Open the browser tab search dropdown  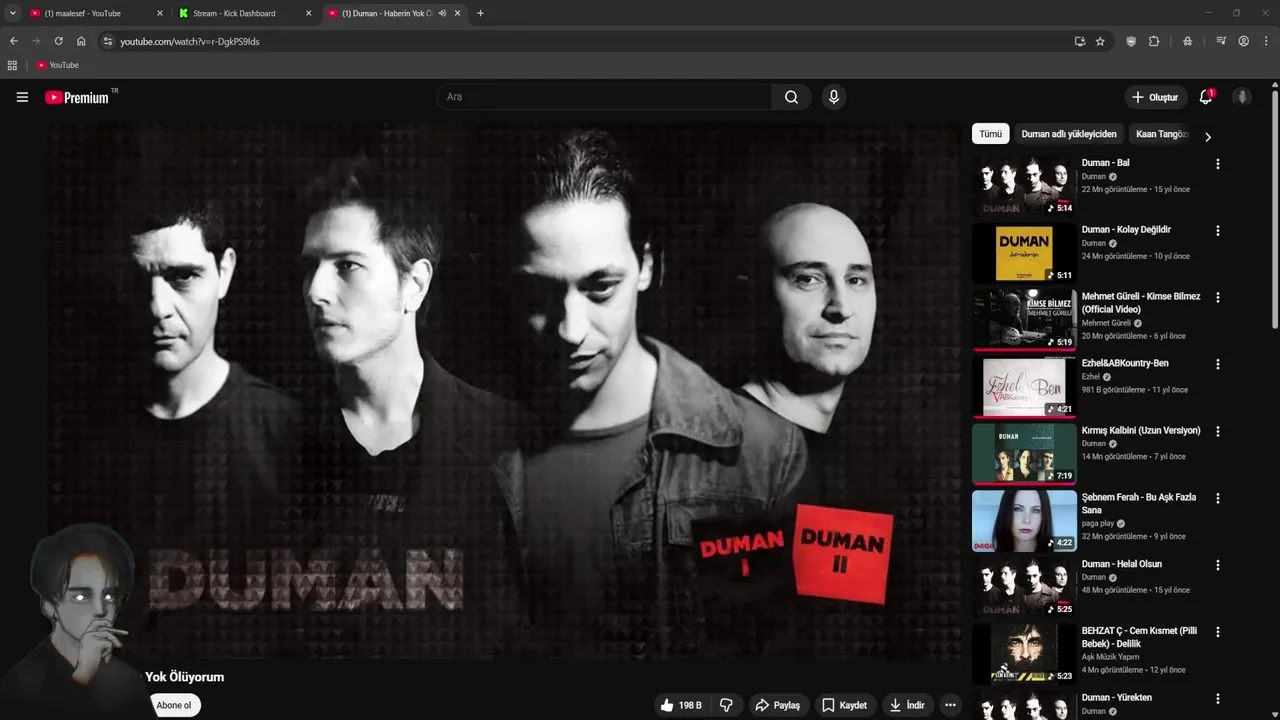[x=13, y=13]
